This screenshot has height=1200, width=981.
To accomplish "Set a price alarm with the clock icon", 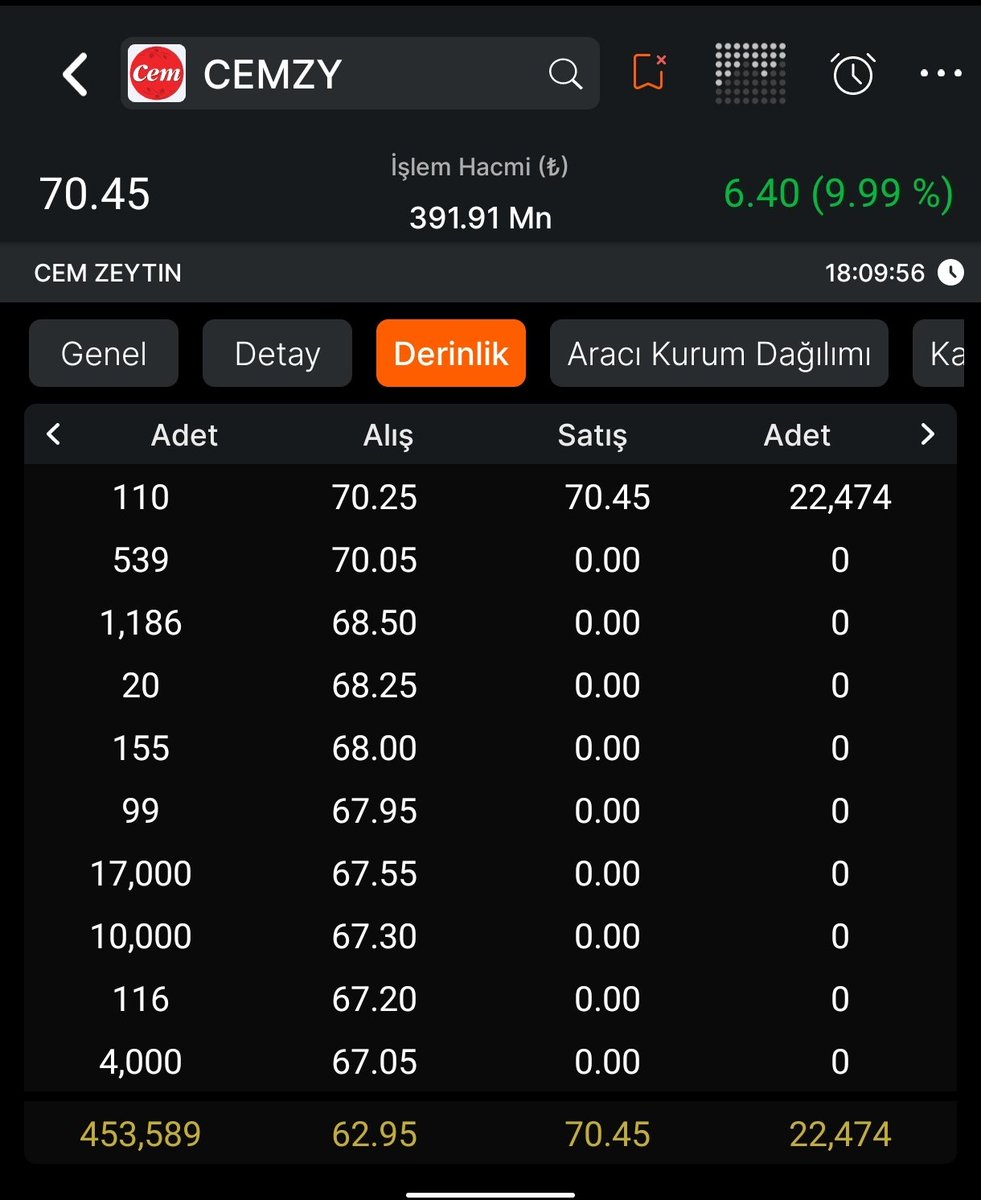I will point(853,74).
